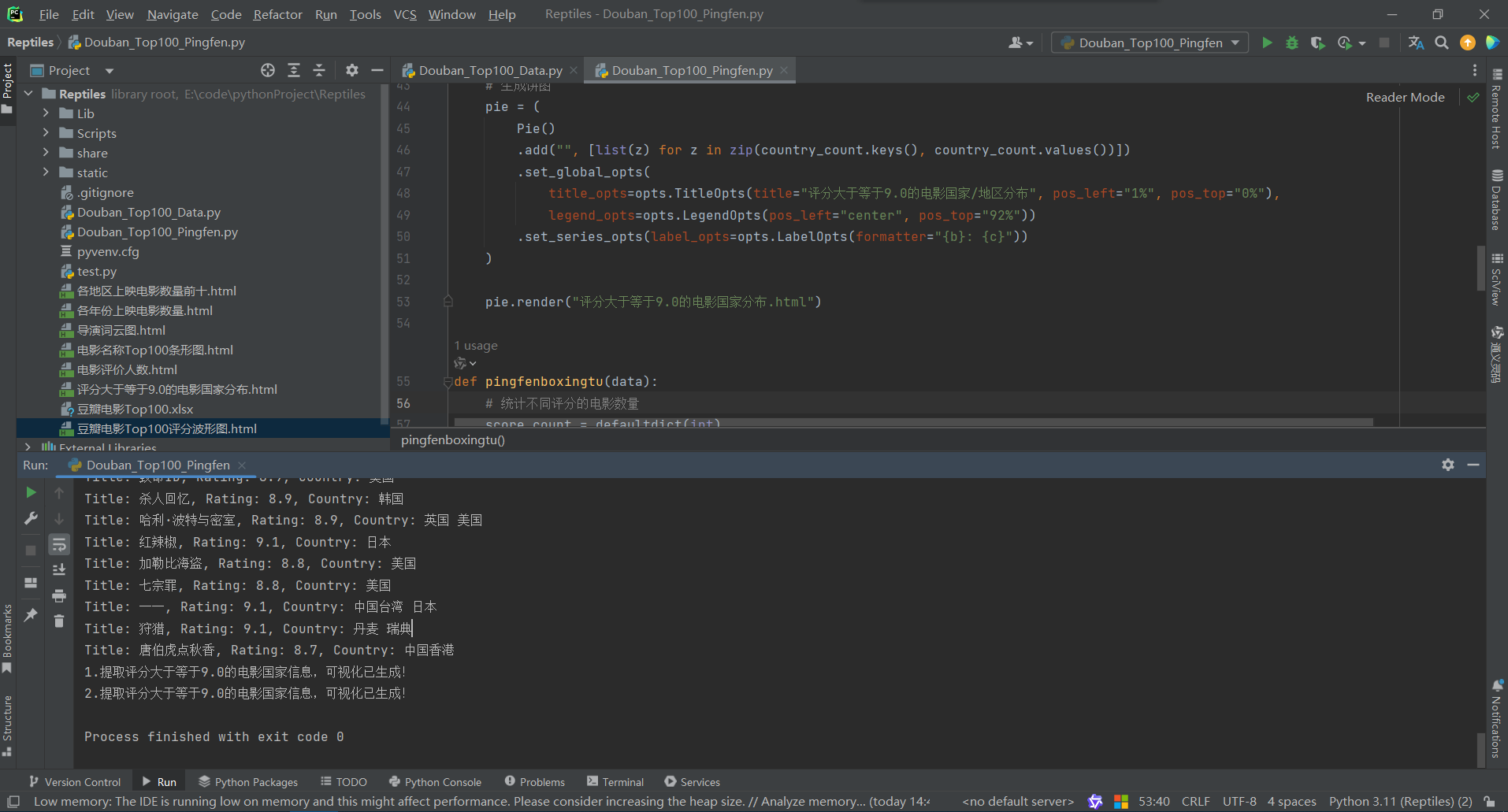Click the inspections green checkmark

coord(1473,97)
